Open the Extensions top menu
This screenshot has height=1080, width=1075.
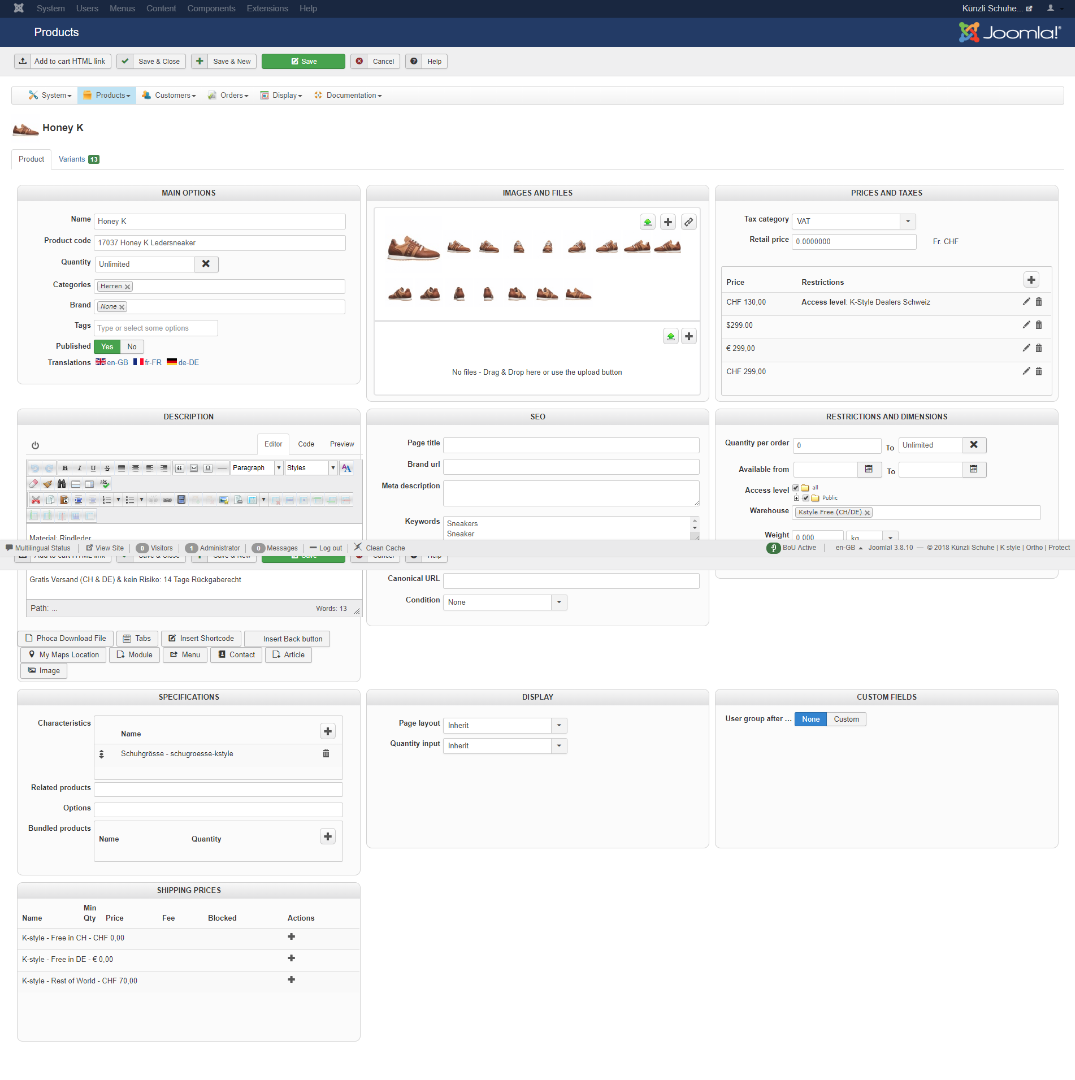[267, 8]
